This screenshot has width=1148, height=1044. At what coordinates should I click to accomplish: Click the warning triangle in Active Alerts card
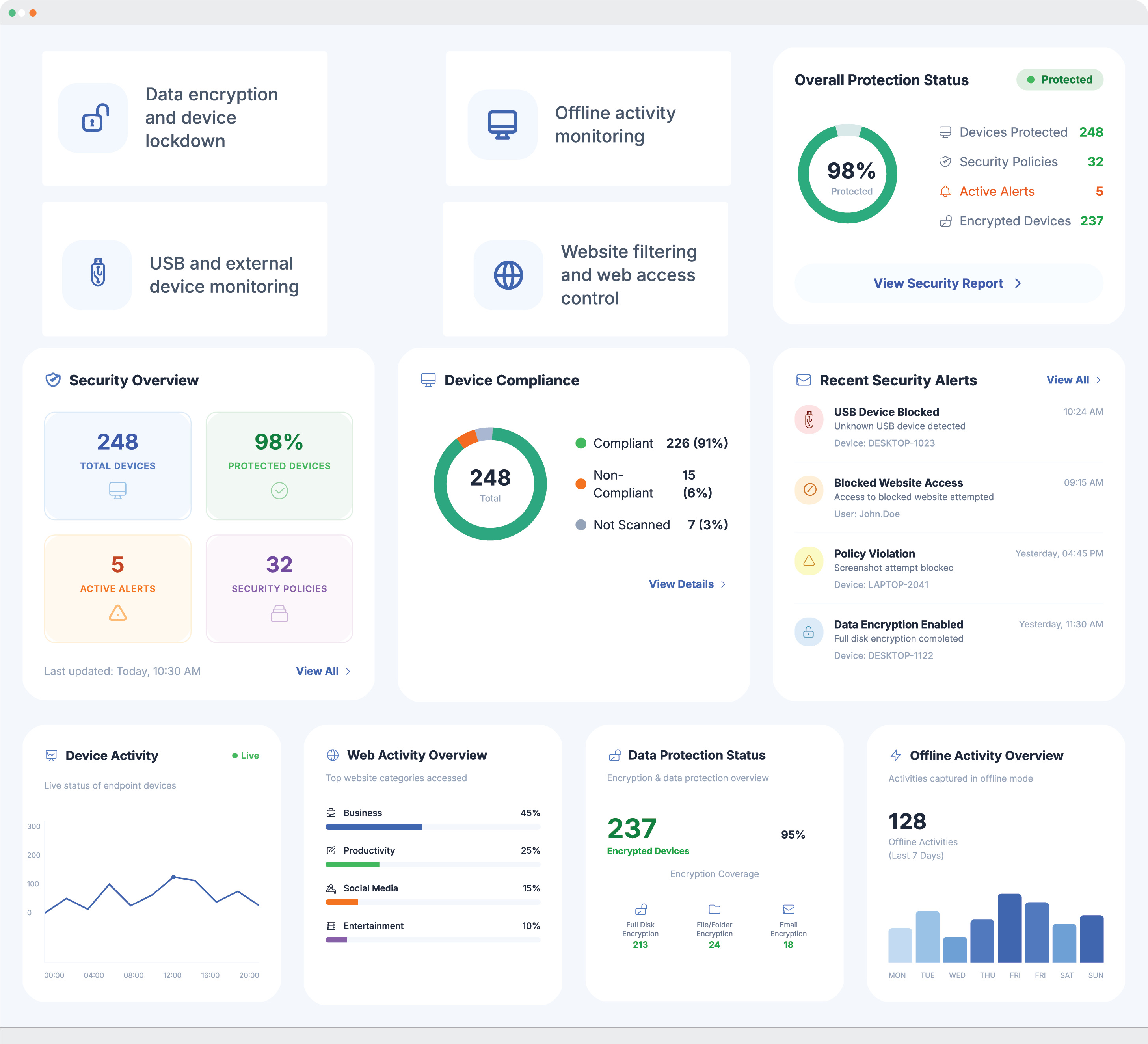117,613
